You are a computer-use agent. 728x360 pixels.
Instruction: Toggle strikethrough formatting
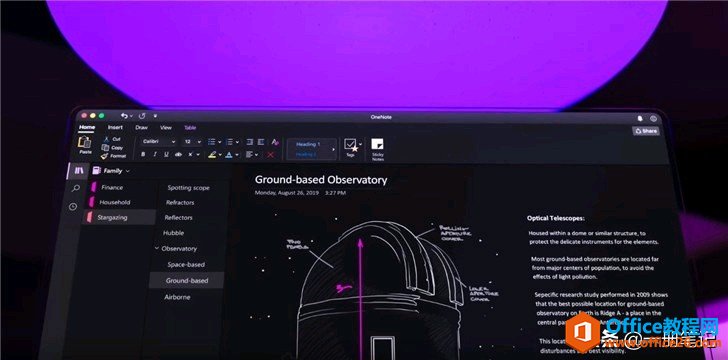coord(178,154)
